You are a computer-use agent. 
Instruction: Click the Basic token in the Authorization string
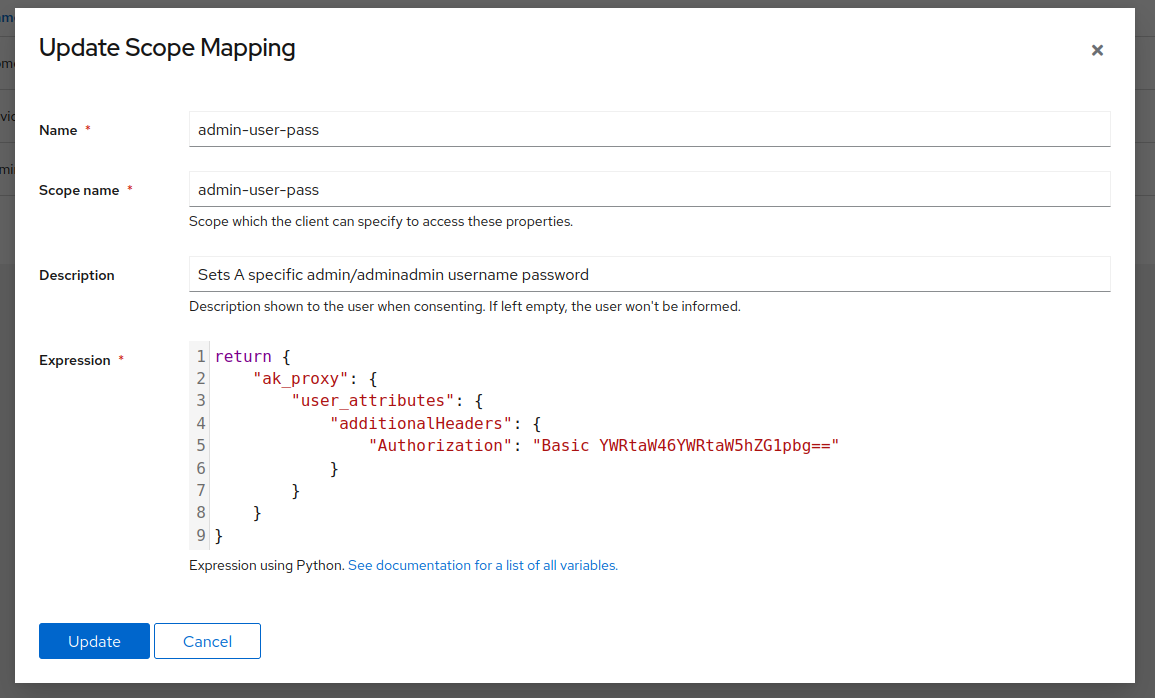coord(563,445)
